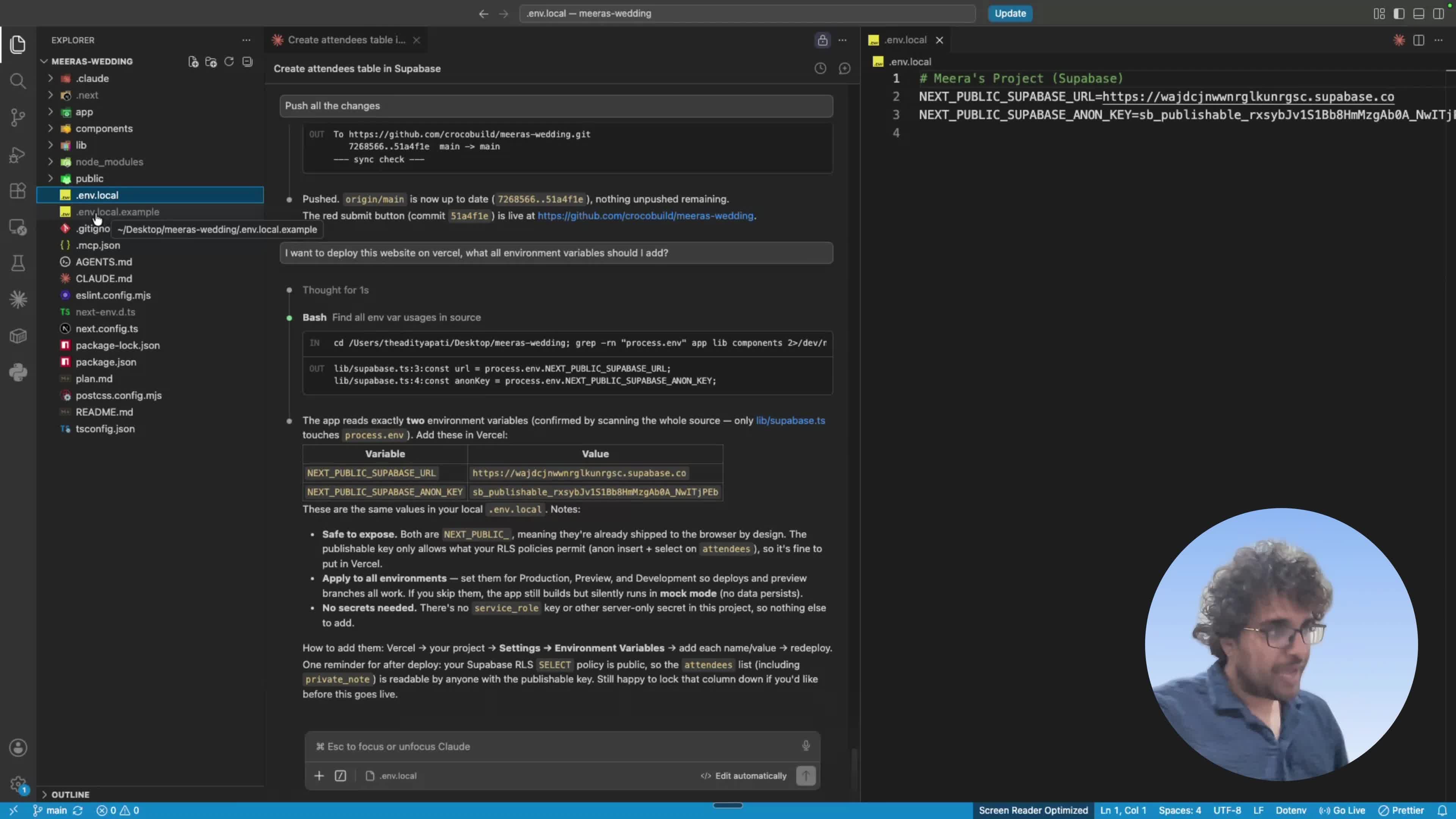
Task: Click the microphone voice input icon
Action: (806, 745)
